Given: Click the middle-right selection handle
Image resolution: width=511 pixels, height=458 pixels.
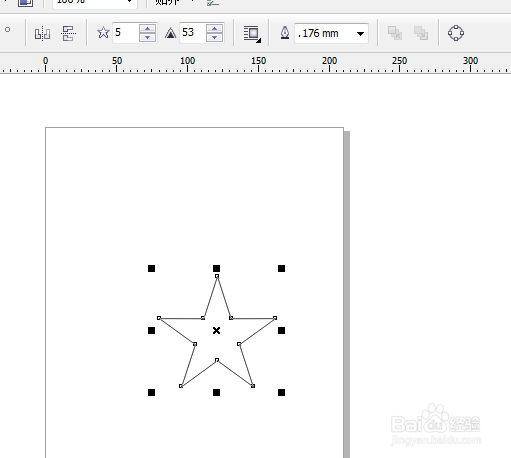Looking at the screenshot, I should (281, 330).
